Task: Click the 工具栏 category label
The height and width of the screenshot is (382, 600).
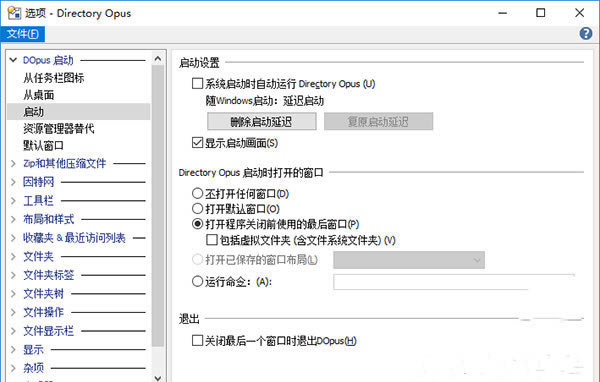Action: [x=38, y=201]
